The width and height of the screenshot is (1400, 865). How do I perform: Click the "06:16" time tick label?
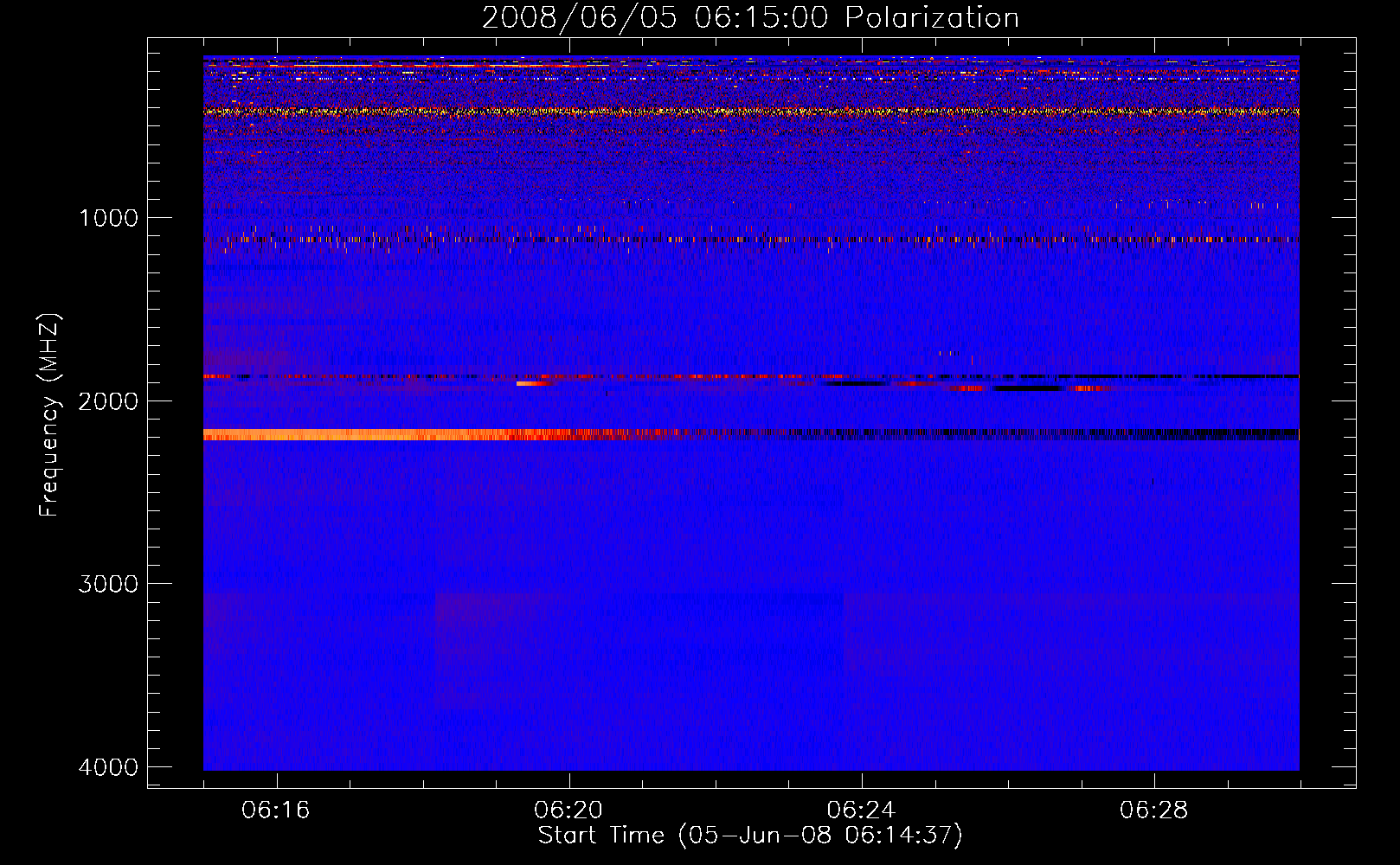276,811
